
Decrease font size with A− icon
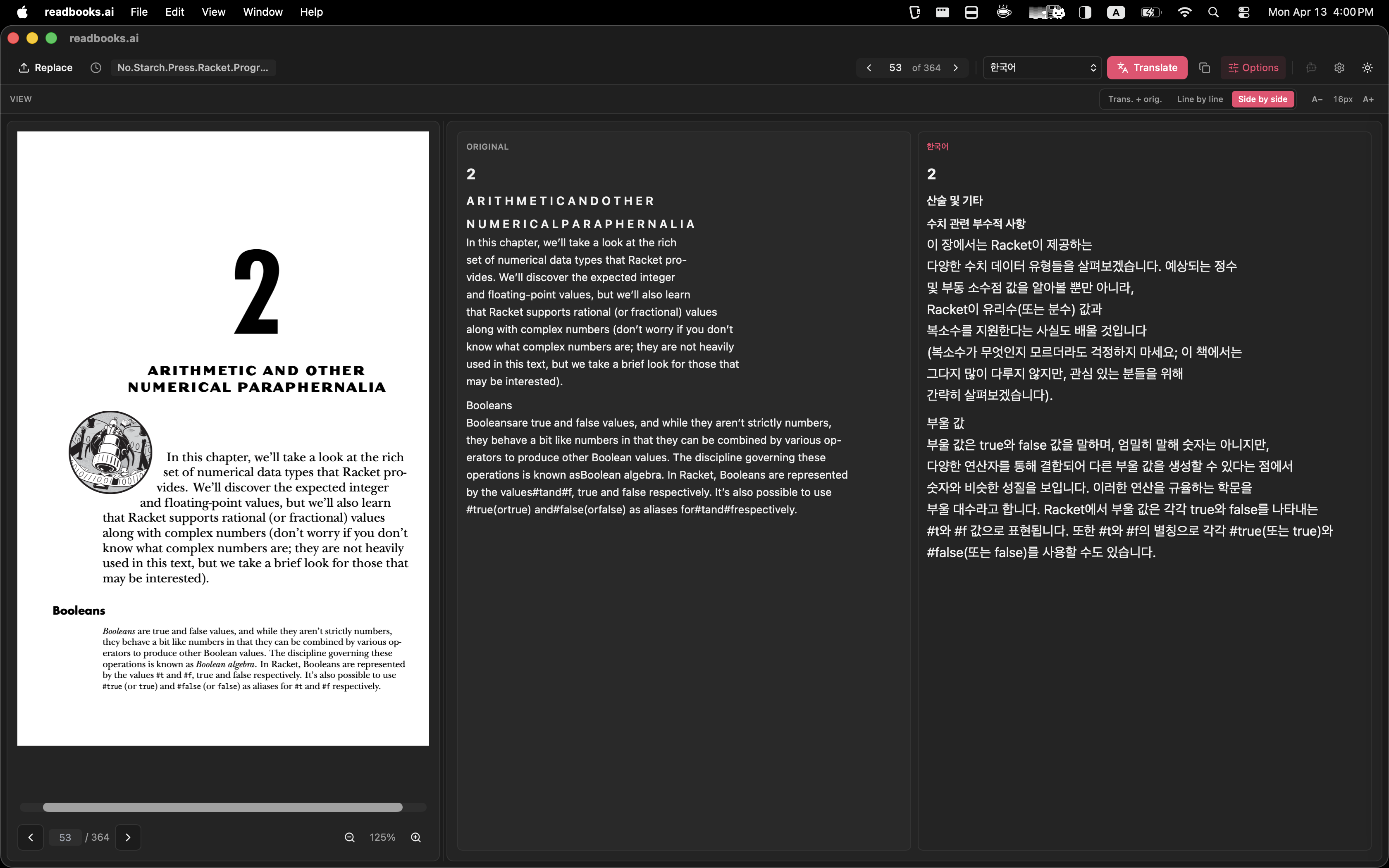pyautogui.click(x=1316, y=99)
